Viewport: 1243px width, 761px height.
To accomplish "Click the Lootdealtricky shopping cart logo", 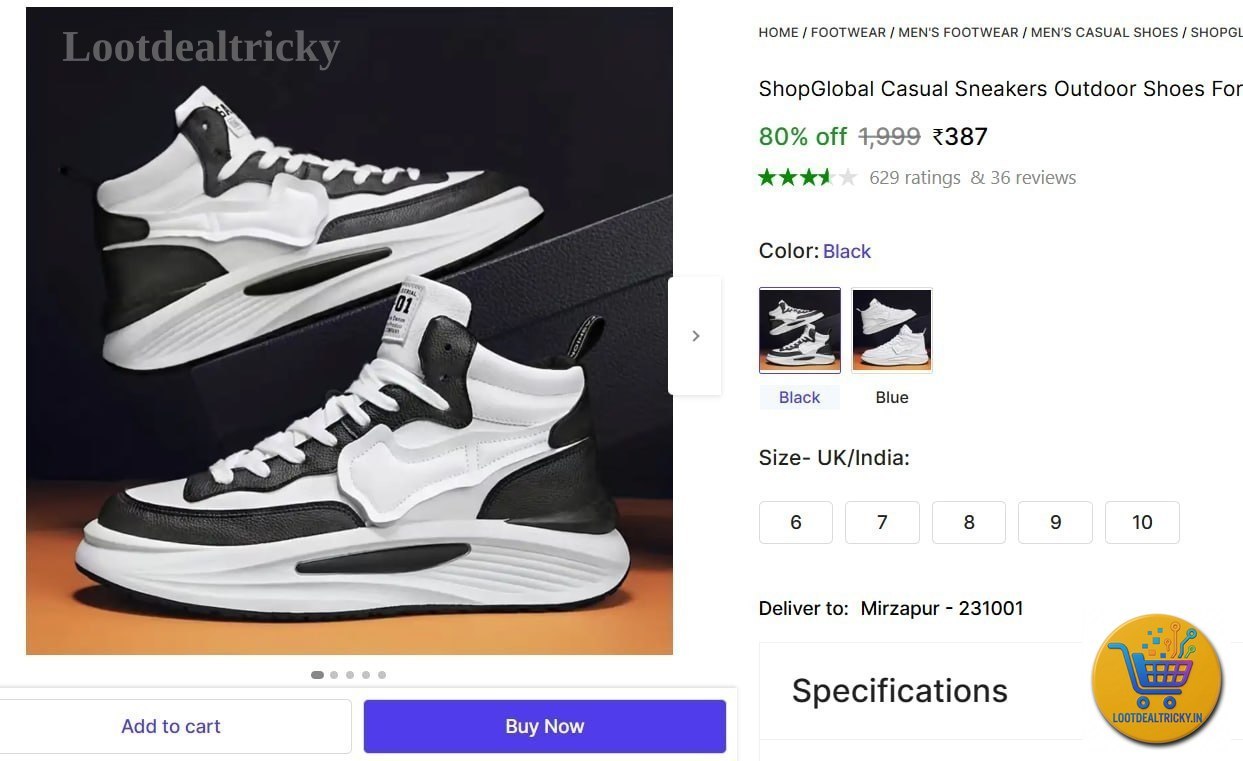I will coord(1157,679).
